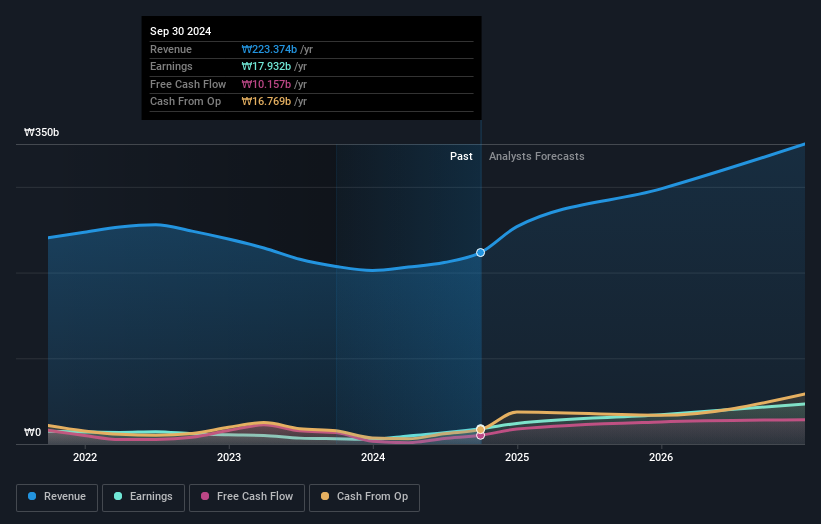Click the 'Past' chart label
This screenshot has height=524, width=821.
461,157
